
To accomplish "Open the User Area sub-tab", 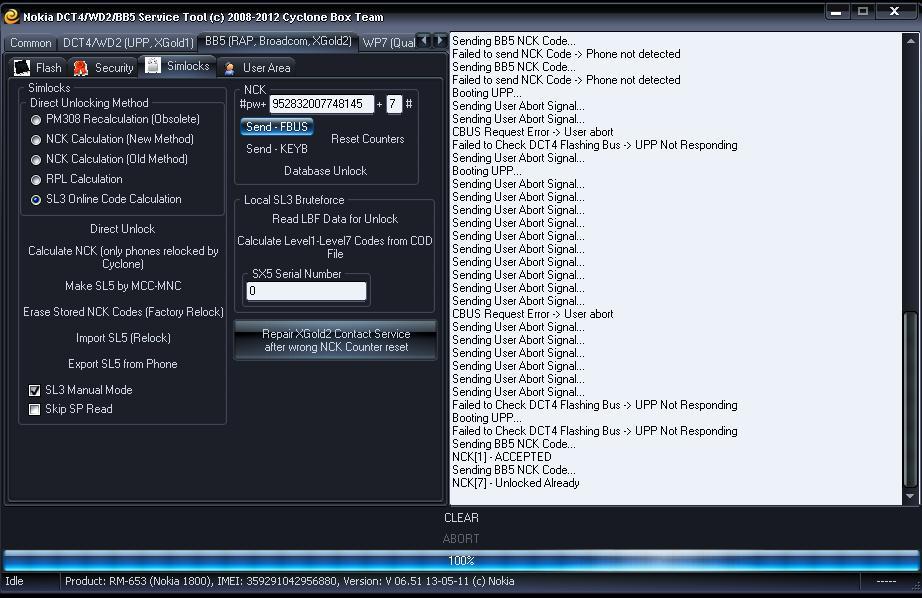I will coord(258,68).
